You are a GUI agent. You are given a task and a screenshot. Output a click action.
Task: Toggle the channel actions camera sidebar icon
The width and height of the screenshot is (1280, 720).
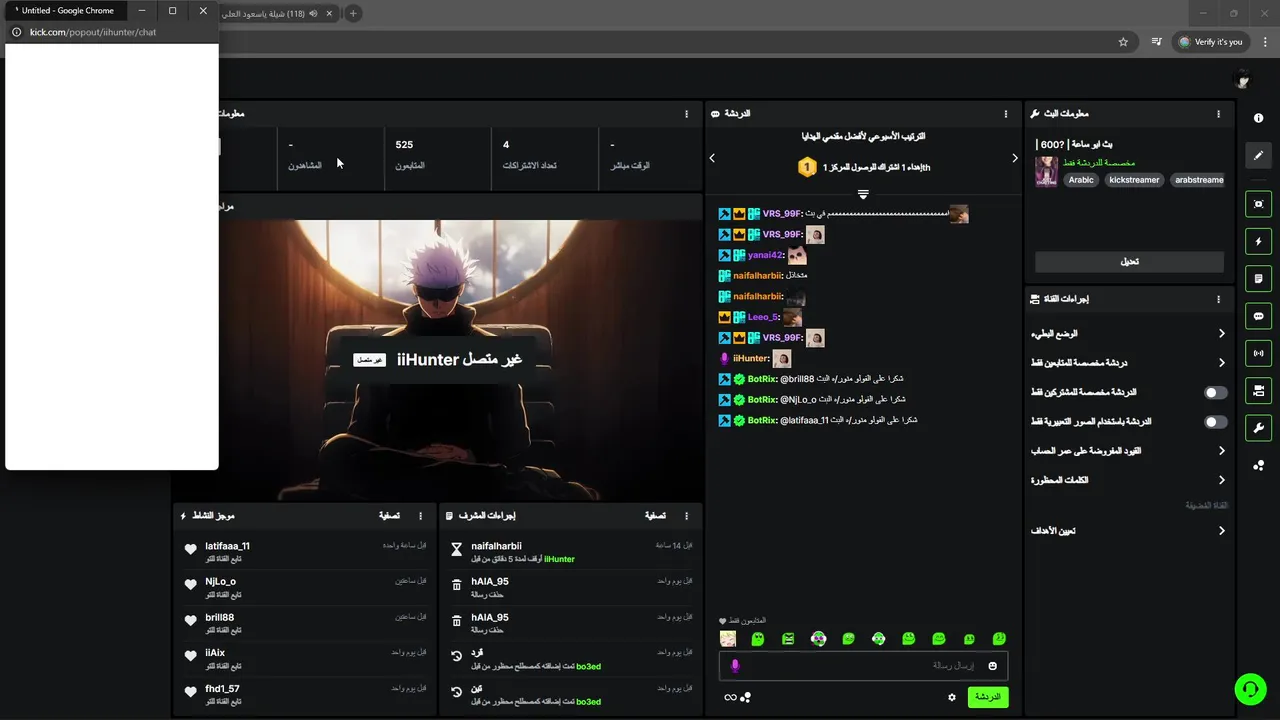1258,390
